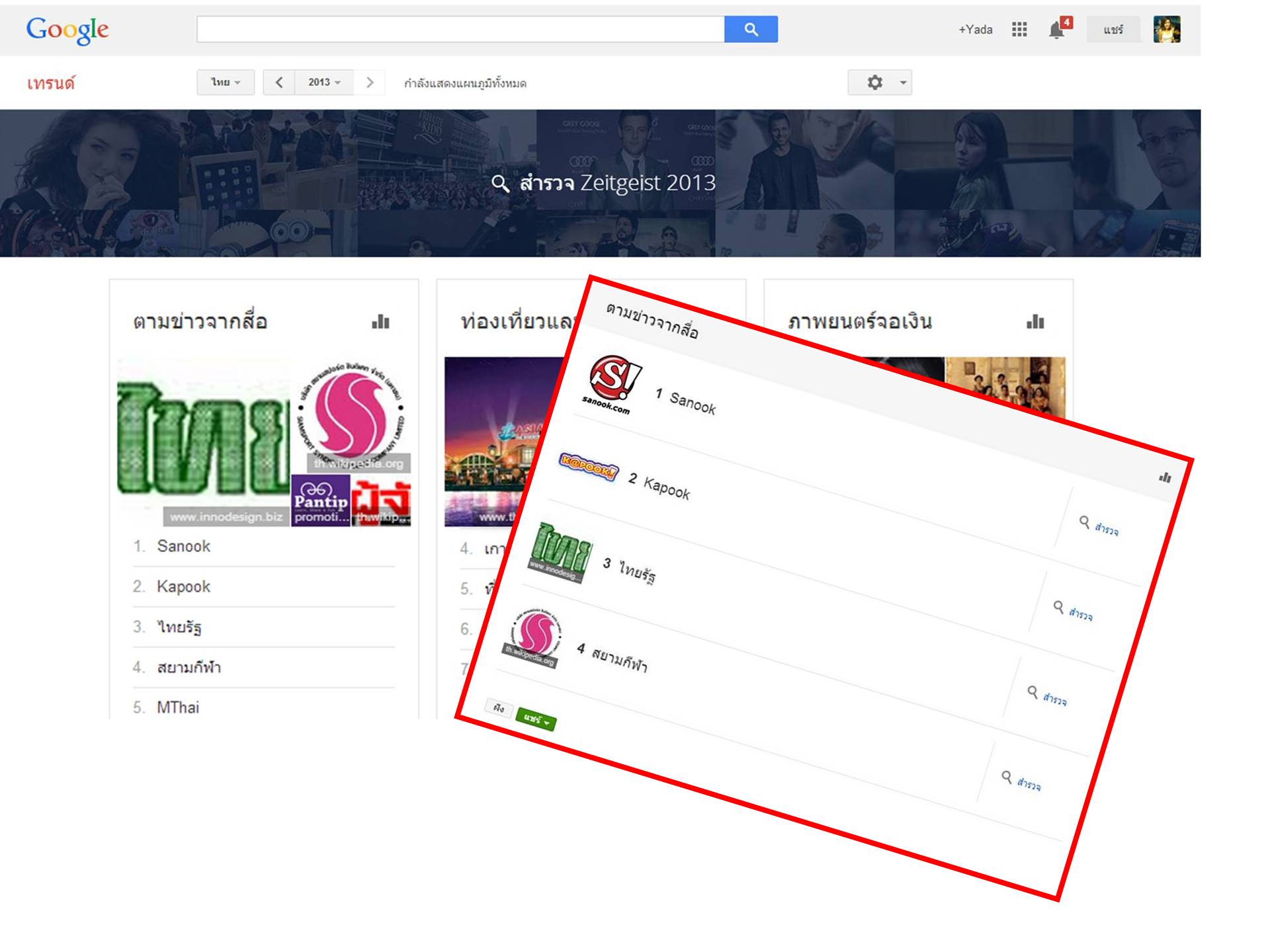This screenshot has width=1270, height=952.
Task: Open the +Yada profile link
Action: pyautogui.click(x=976, y=29)
